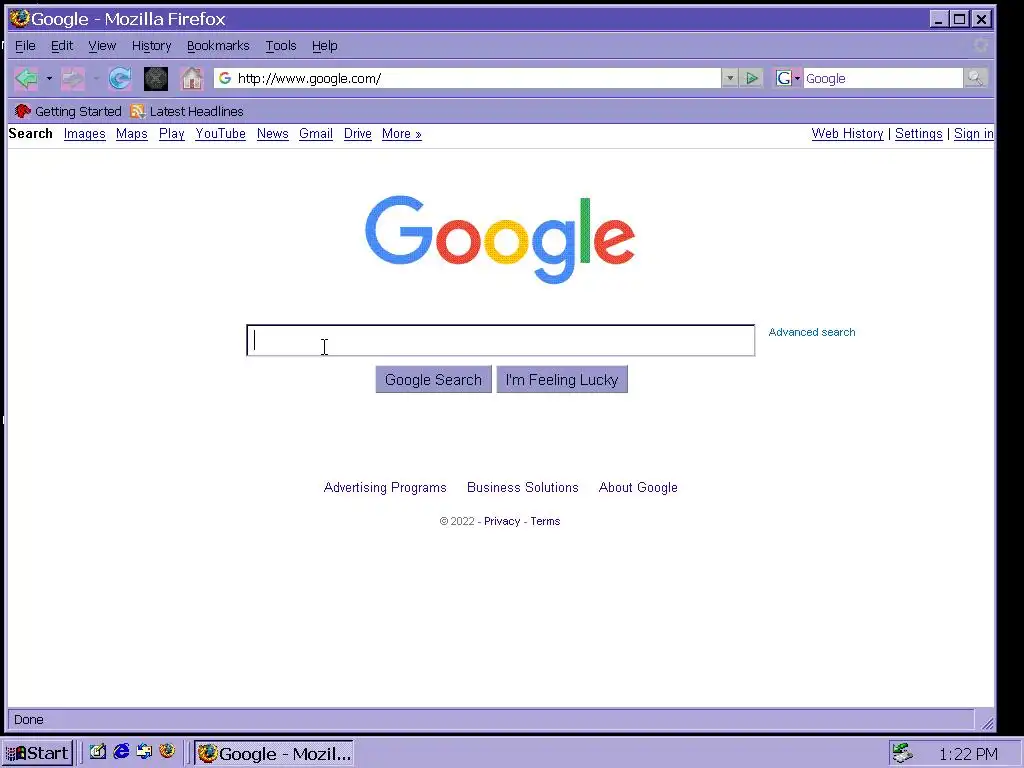Open the Back button history dropdown arrow
The height and width of the screenshot is (768, 1024).
click(x=49, y=79)
